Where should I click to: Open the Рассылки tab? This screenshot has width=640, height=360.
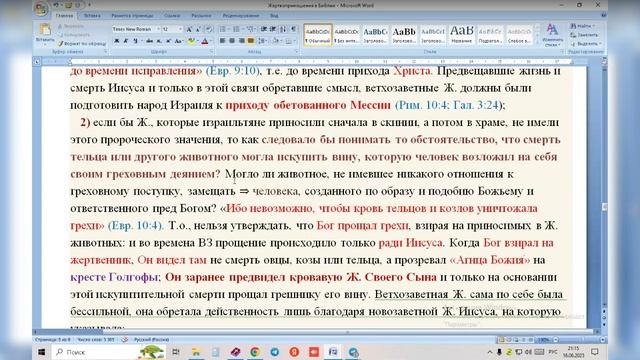point(202,16)
